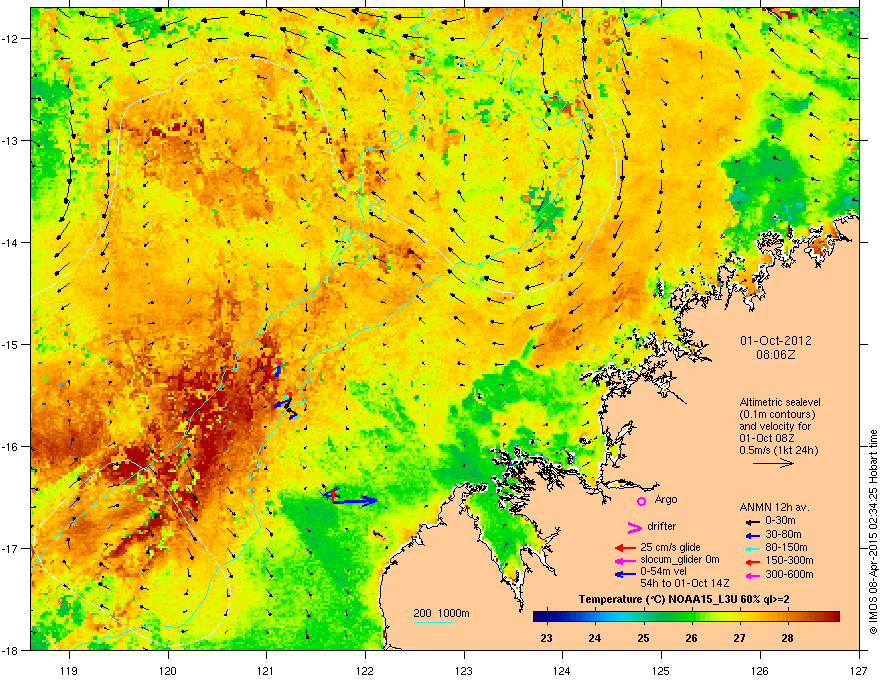Screen dimensions: 880x680
Task: Click the 28 tick on temperature scale
Action: [788, 638]
